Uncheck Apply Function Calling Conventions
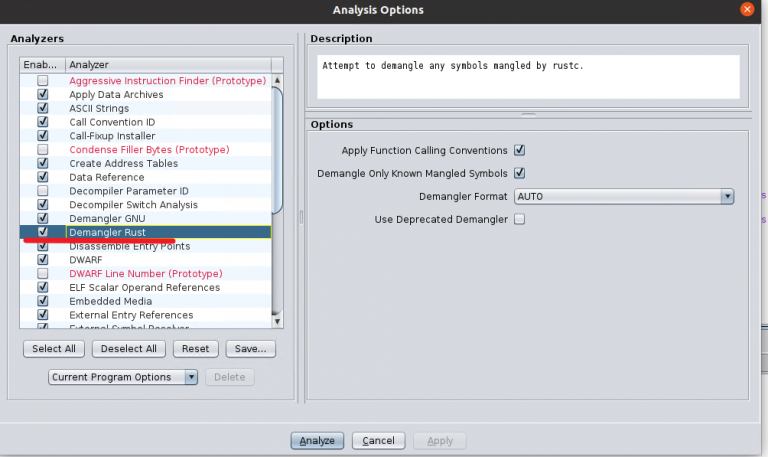The width and height of the screenshot is (768, 457). pos(519,150)
